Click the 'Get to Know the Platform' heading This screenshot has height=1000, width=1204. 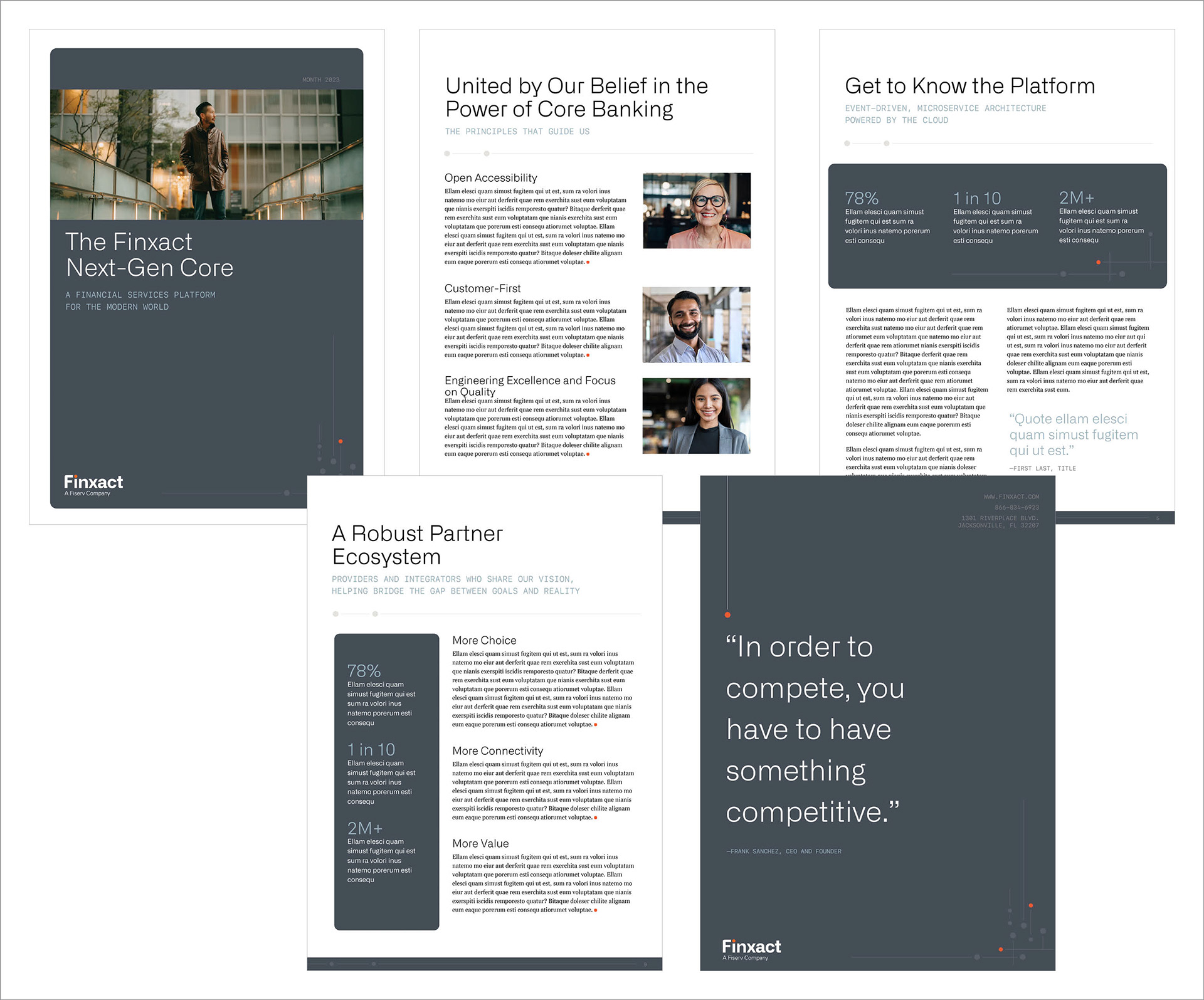click(x=970, y=86)
